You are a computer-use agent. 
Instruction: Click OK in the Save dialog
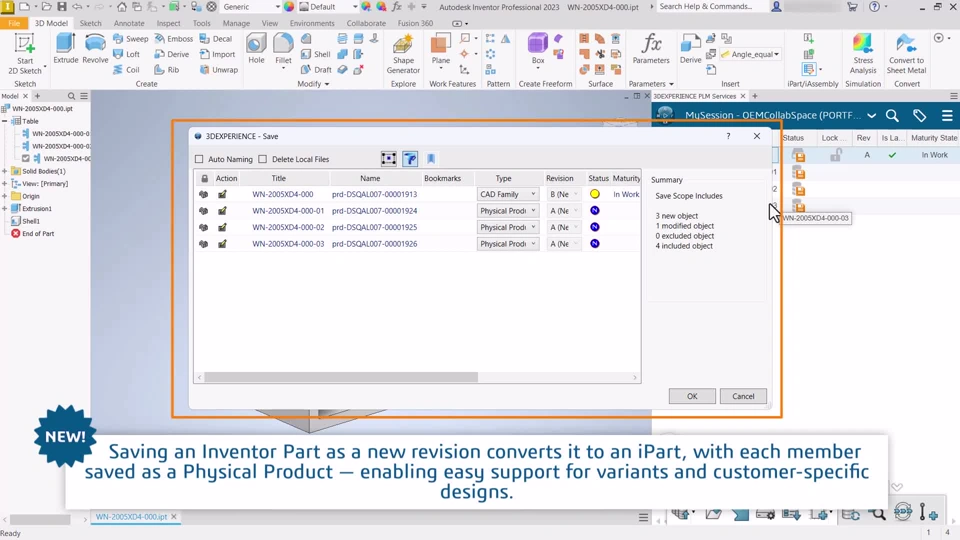click(x=692, y=396)
